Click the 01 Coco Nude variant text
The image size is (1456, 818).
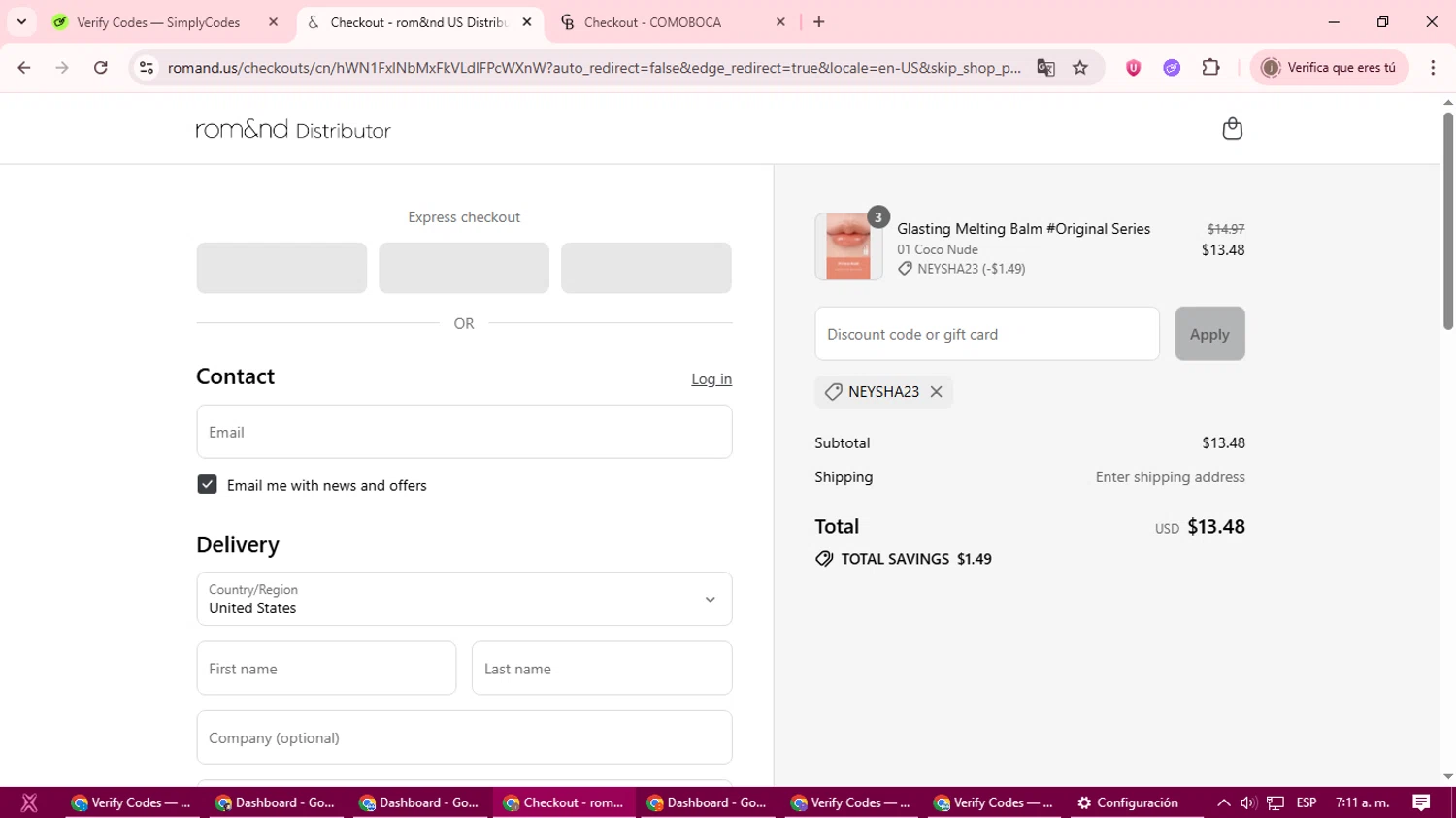pos(938,249)
